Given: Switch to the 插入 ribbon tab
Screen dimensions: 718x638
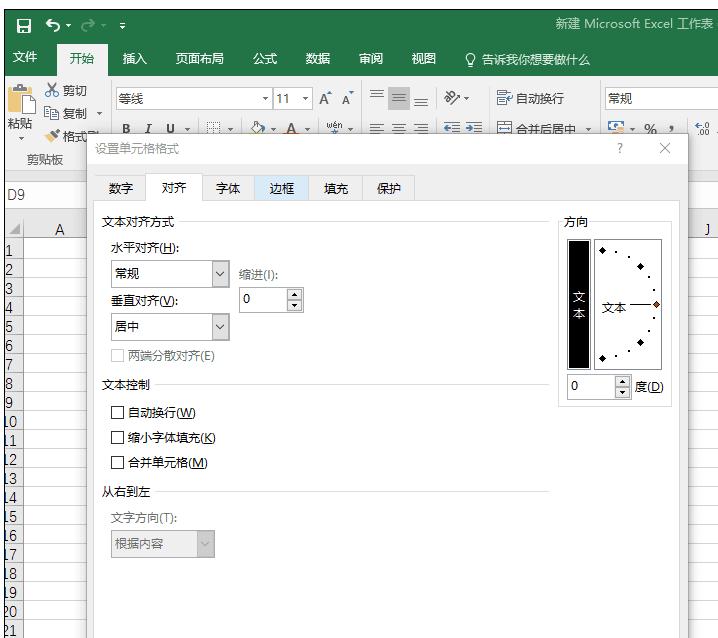Looking at the screenshot, I should (134, 59).
